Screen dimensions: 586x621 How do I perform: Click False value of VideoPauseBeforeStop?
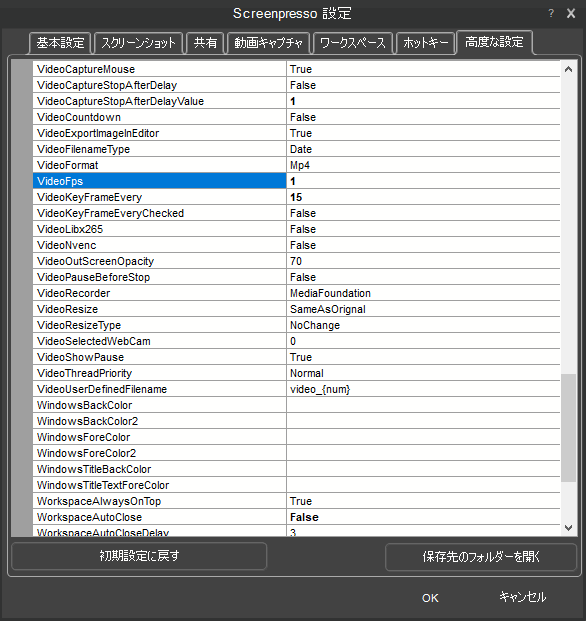click(x=423, y=277)
